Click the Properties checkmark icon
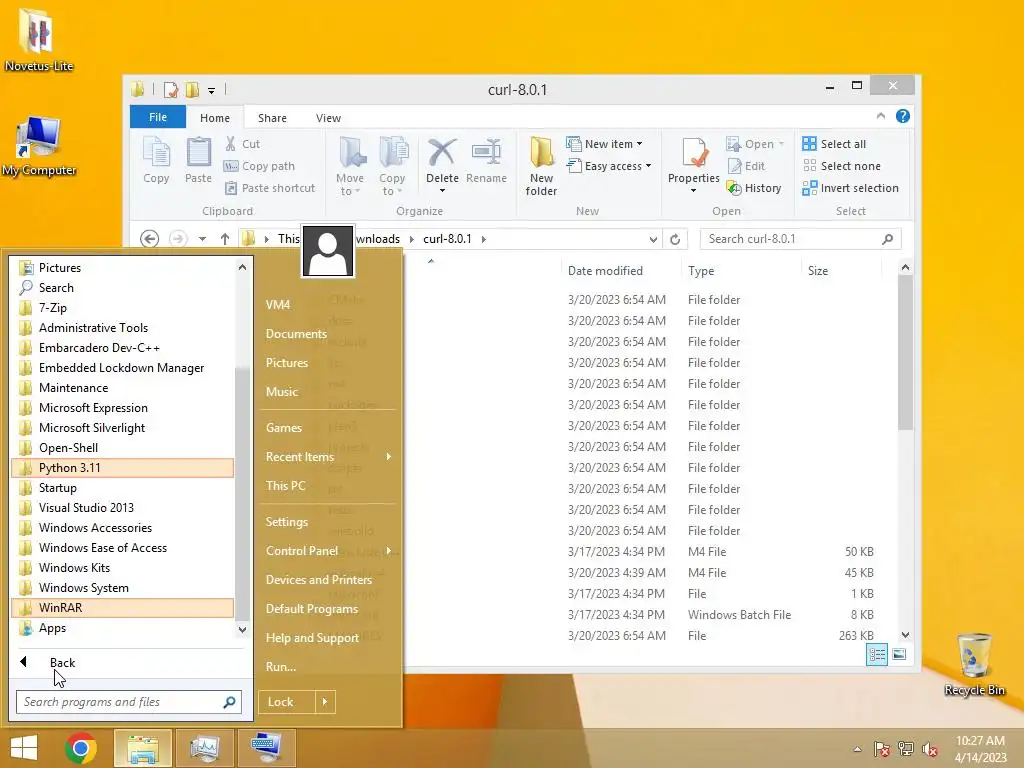This screenshot has width=1024, height=768. (x=694, y=153)
